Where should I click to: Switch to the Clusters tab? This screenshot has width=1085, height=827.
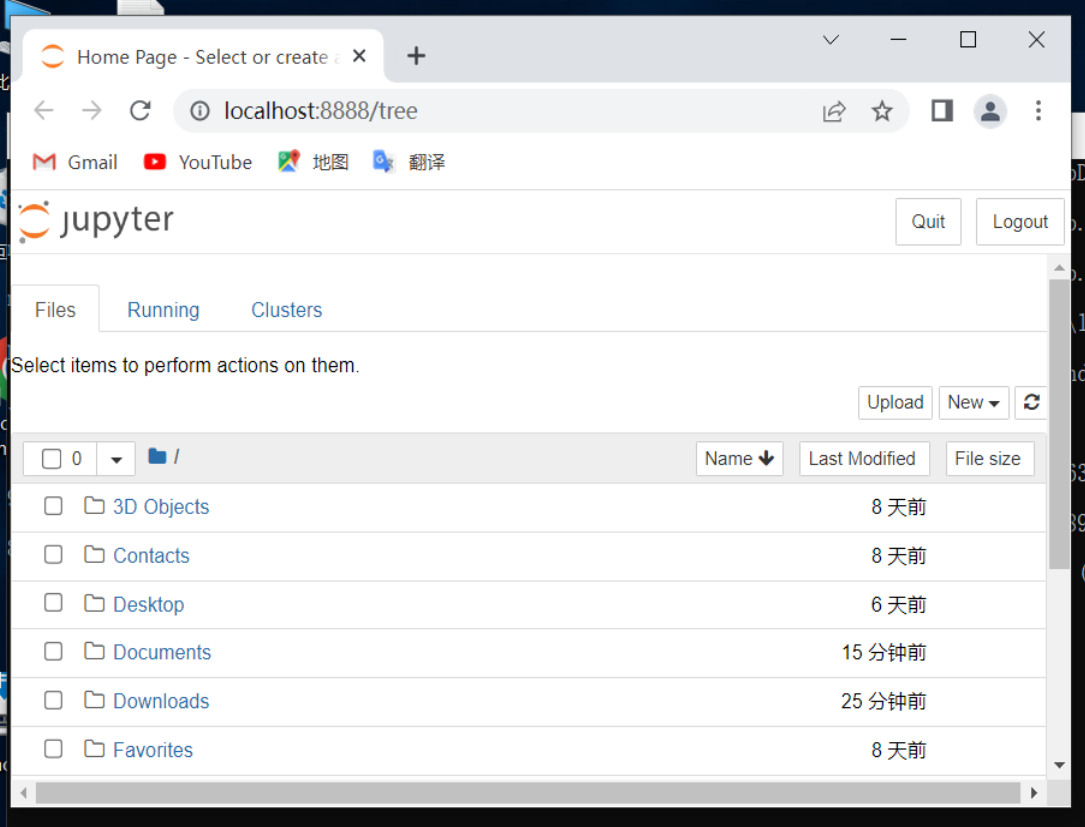(x=286, y=310)
